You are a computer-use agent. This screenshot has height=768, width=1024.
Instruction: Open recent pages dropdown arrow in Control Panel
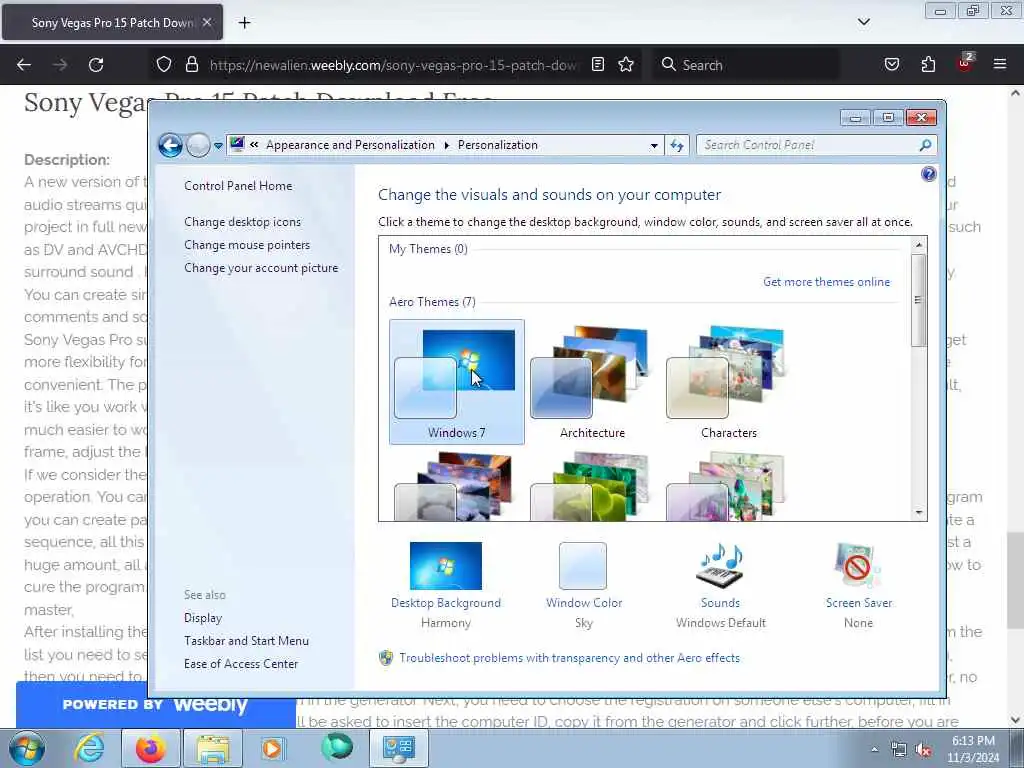coord(218,146)
